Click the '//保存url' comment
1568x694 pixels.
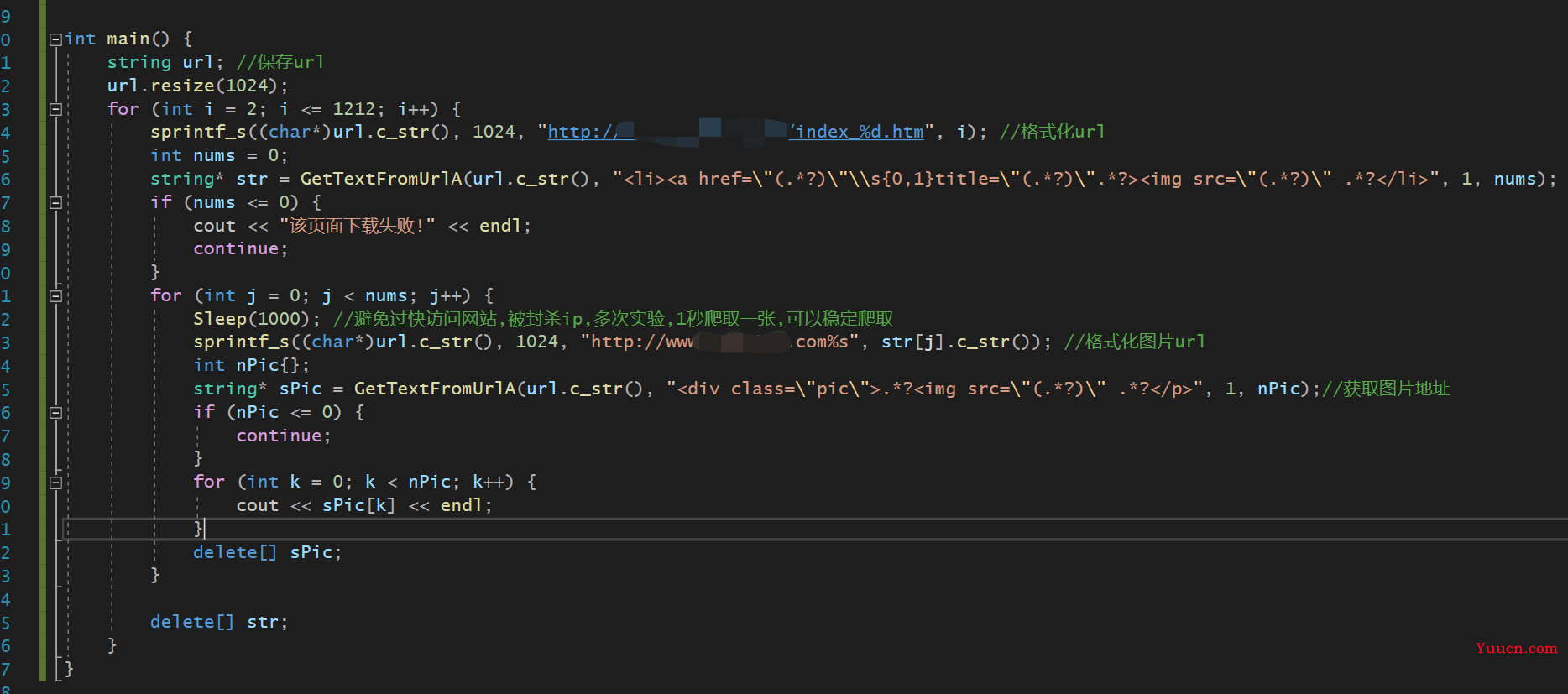(x=280, y=62)
